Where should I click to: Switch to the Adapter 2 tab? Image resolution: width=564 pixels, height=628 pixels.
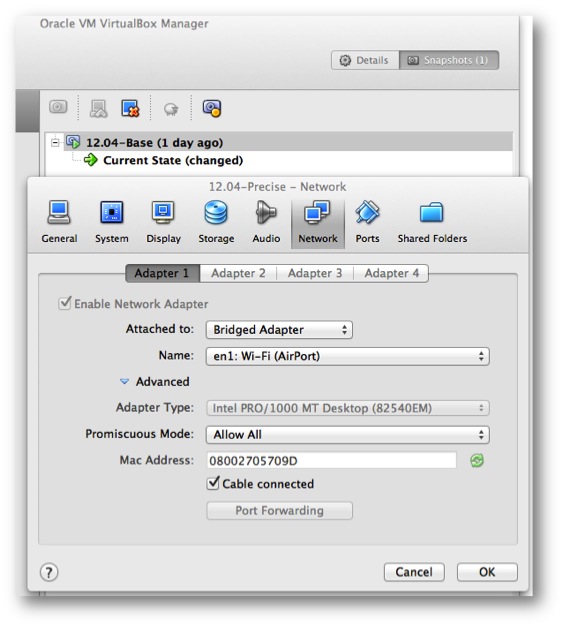[x=238, y=273]
